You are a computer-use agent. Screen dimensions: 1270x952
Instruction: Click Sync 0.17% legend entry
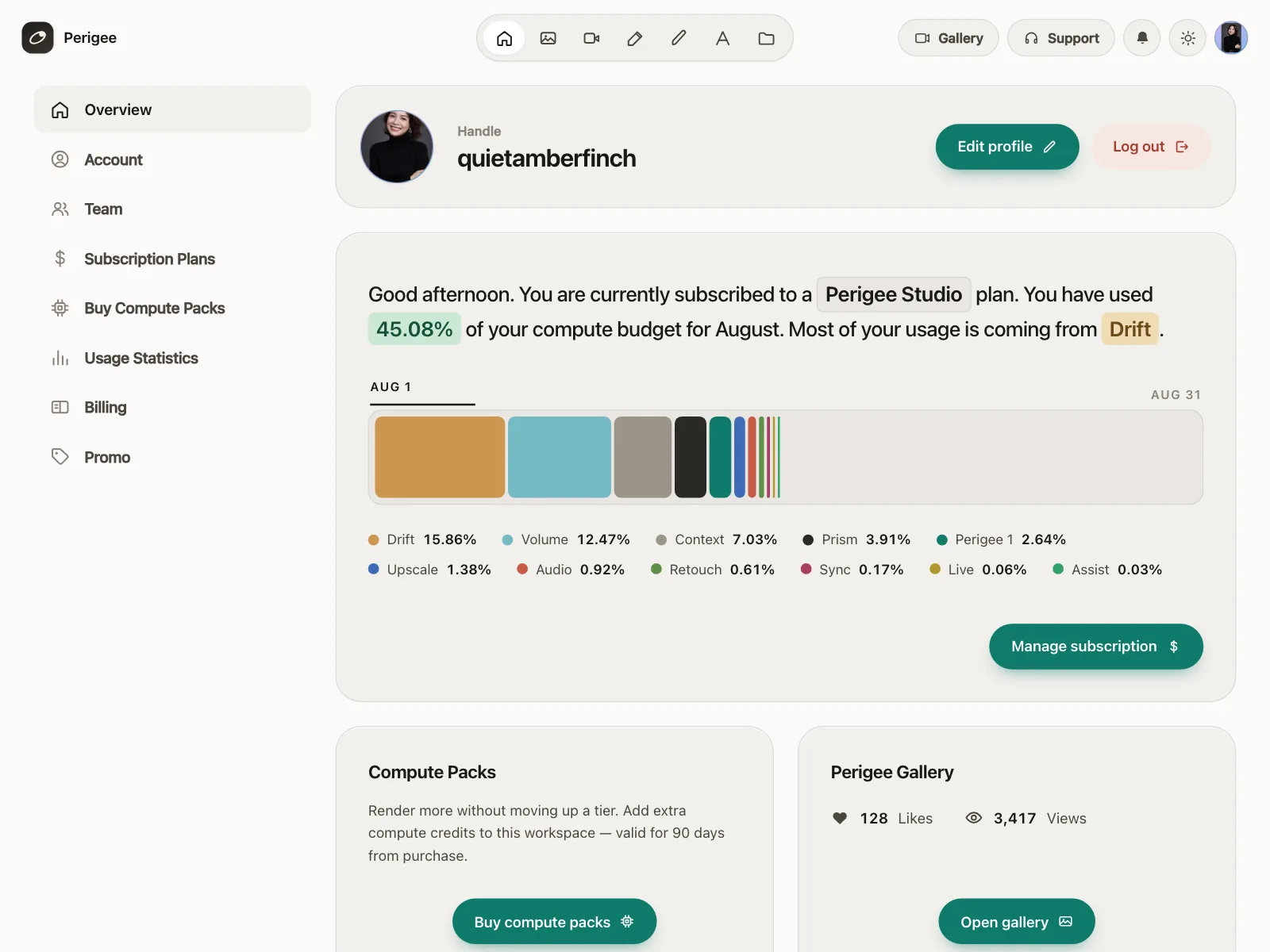(x=852, y=570)
